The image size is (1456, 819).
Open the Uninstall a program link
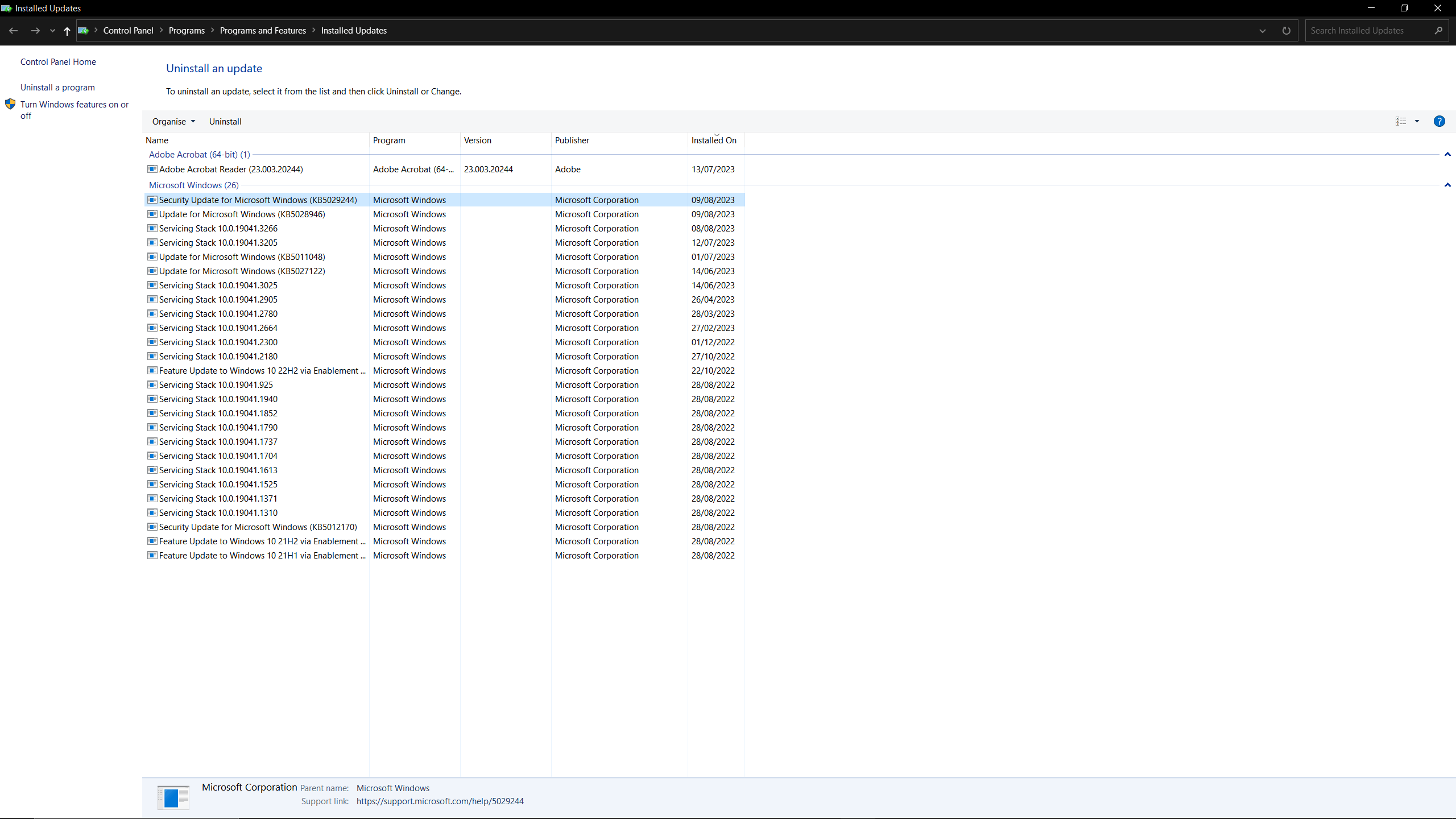57,87
